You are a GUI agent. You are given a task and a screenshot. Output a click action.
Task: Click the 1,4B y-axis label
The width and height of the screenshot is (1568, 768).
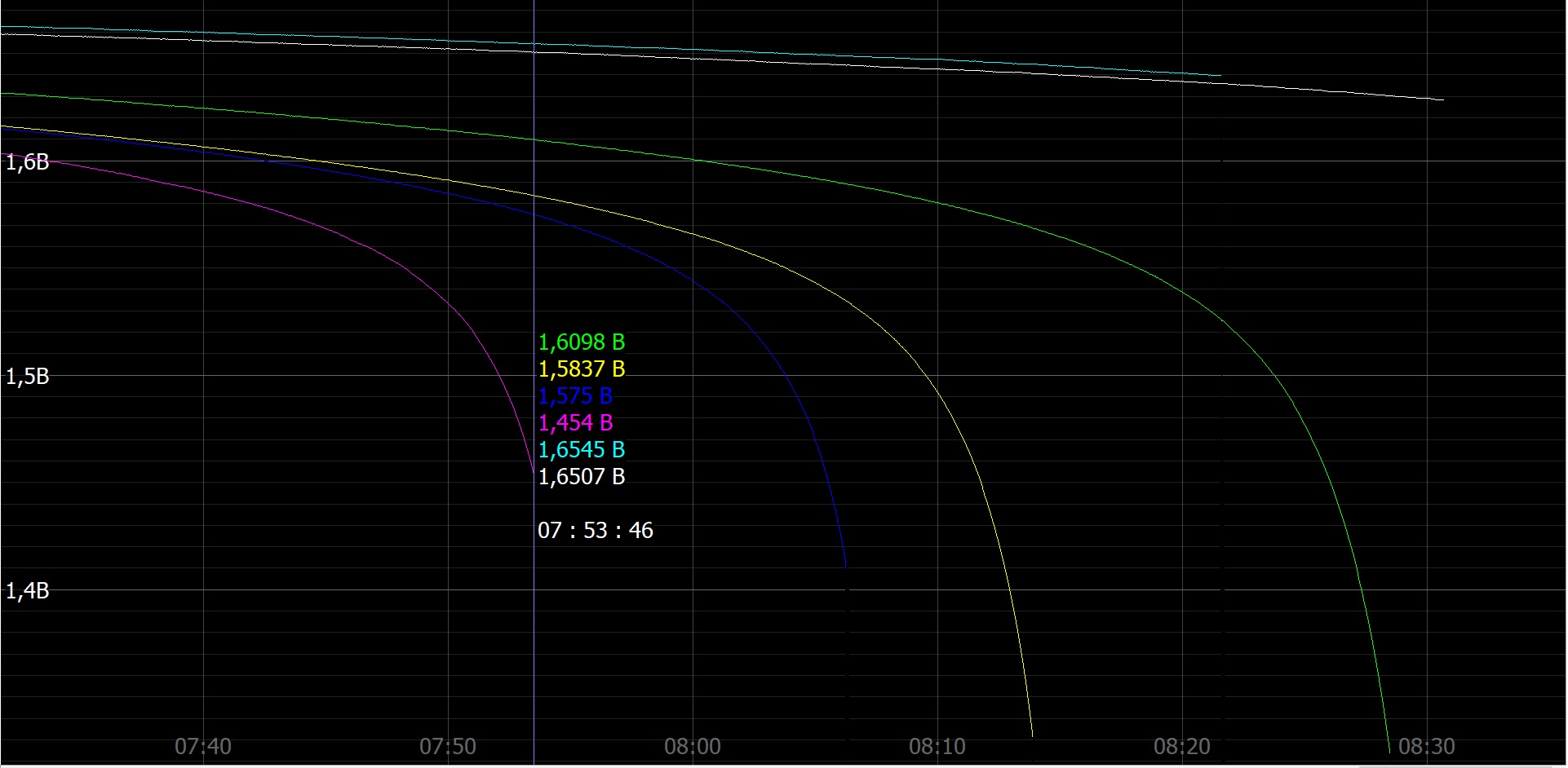[28, 591]
